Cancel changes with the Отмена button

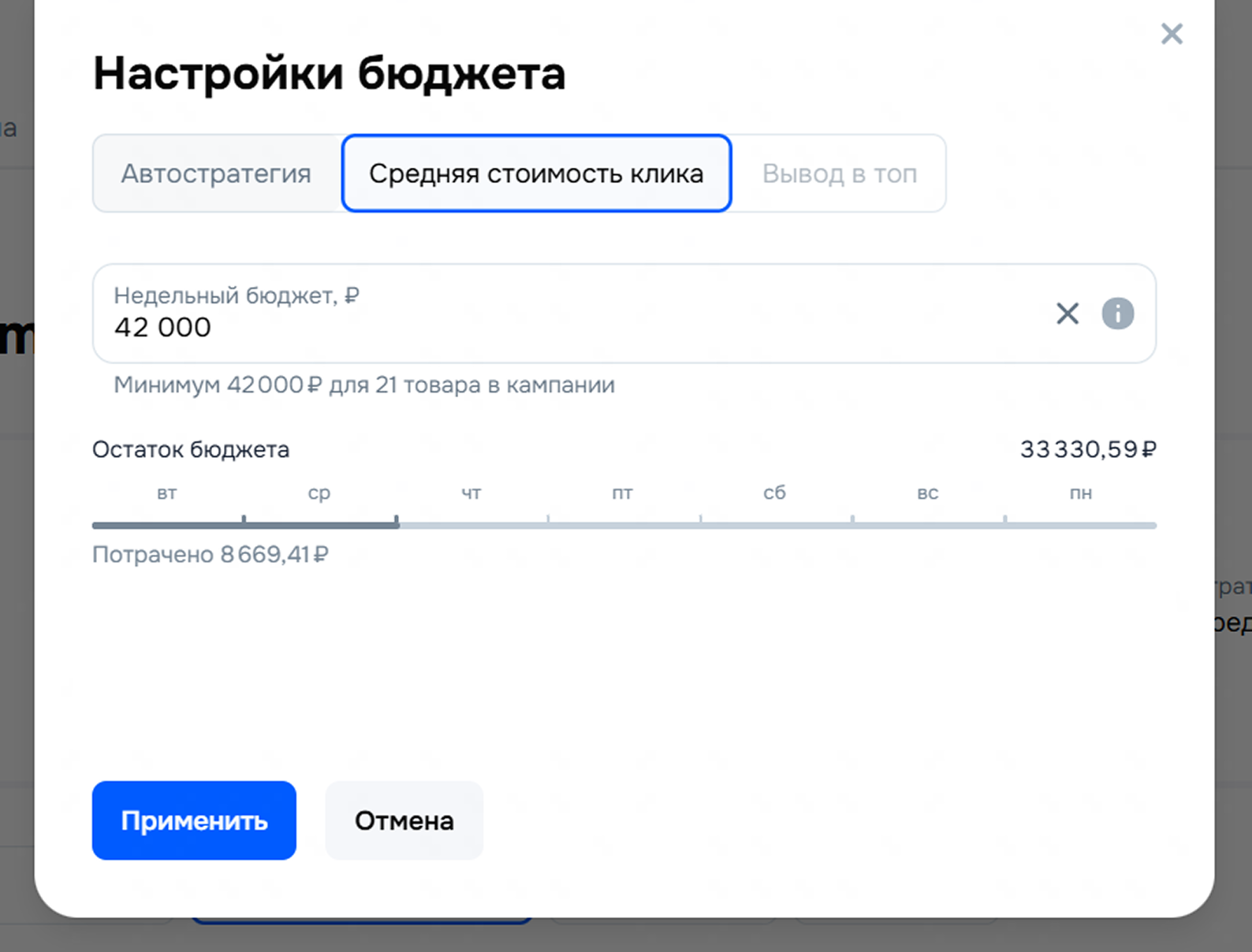coord(404,820)
